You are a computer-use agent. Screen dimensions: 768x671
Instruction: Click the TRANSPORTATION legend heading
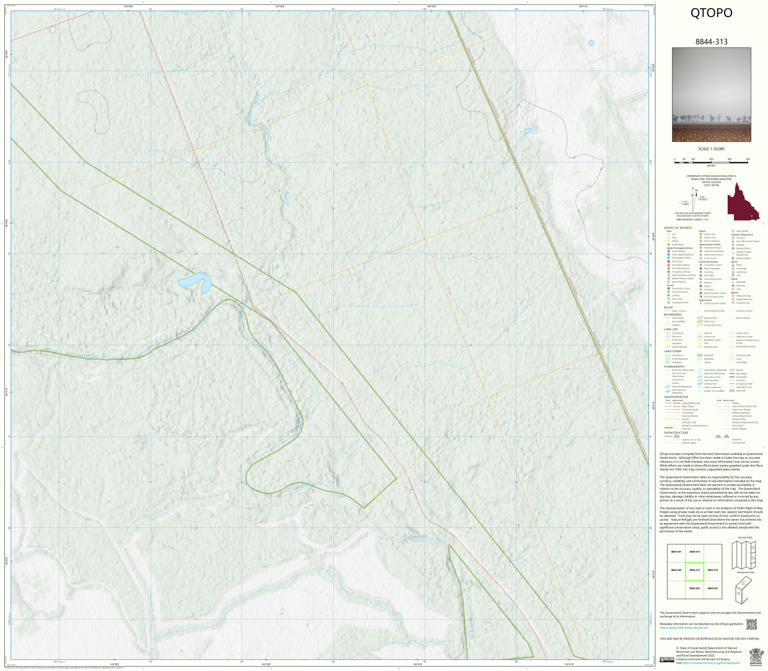pos(675,397)
